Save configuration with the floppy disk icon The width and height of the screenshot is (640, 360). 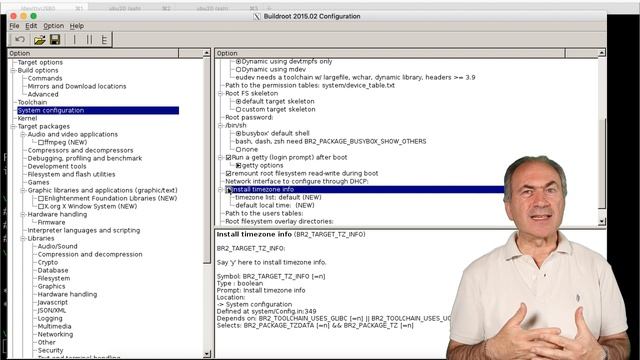(x=55, y=40)
